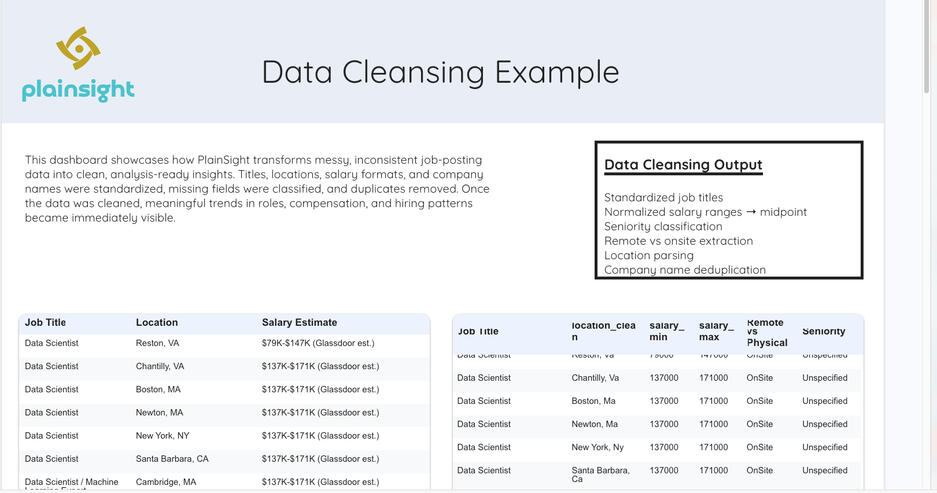Click the Cambridge, MA location cell

click(166, 482)
